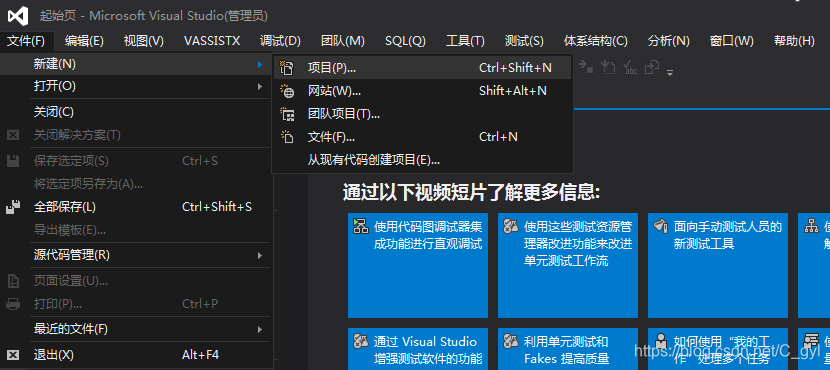Screen dimensions: 830x370
Task: Expand the 新建(N) submenu arrow
Action: [260, 64]
